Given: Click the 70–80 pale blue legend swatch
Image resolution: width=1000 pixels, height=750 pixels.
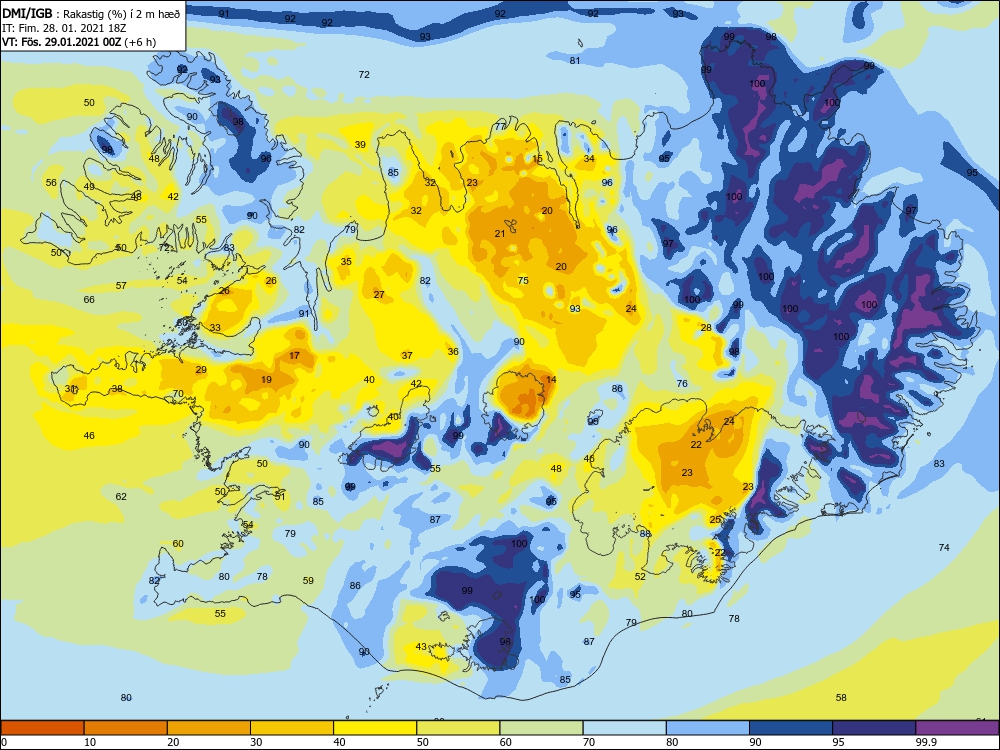Looking at the screenshot, I should (x=624, y=728).
